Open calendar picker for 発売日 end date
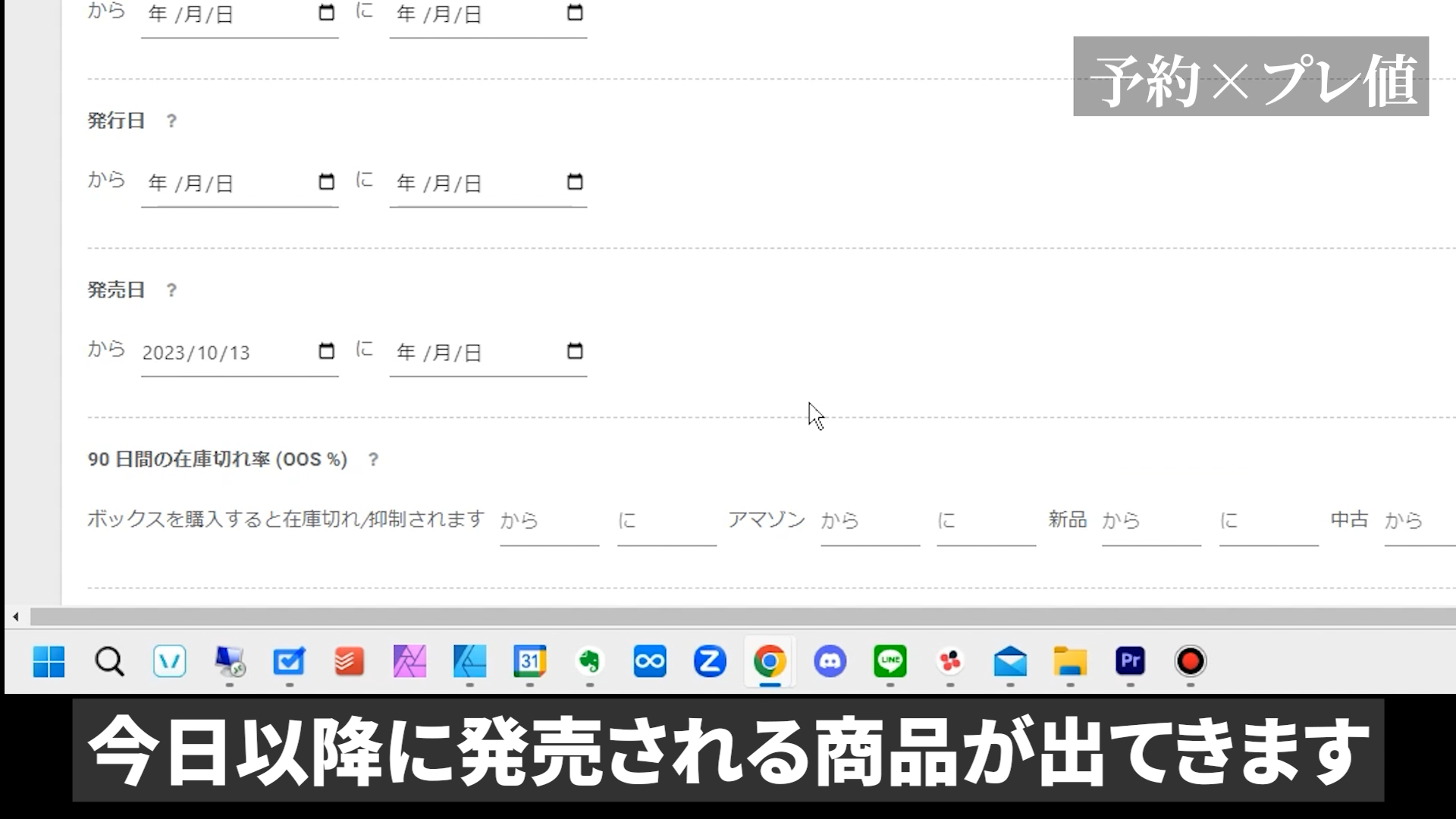The height and width of the screenshot is (819, 1456). pos(575,352)
